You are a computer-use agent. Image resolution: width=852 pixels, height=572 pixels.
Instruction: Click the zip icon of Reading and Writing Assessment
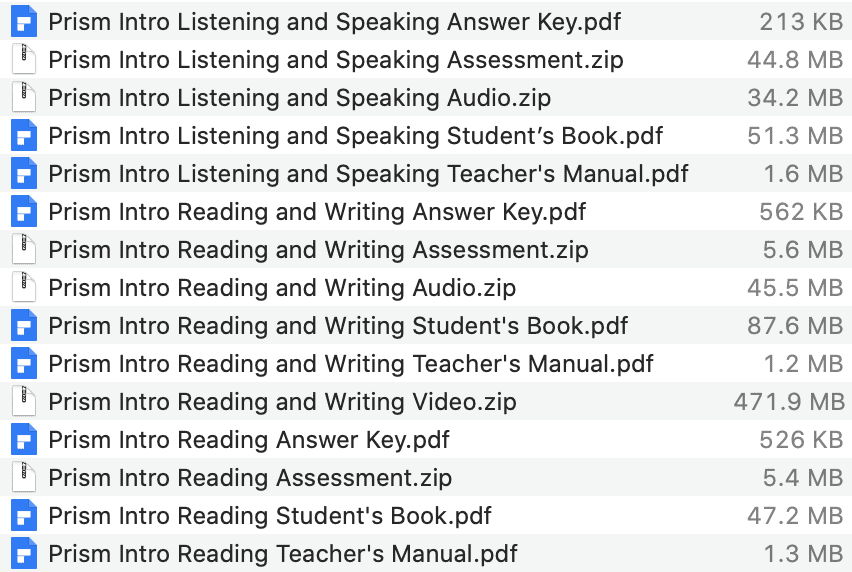(x=24, y=249)
